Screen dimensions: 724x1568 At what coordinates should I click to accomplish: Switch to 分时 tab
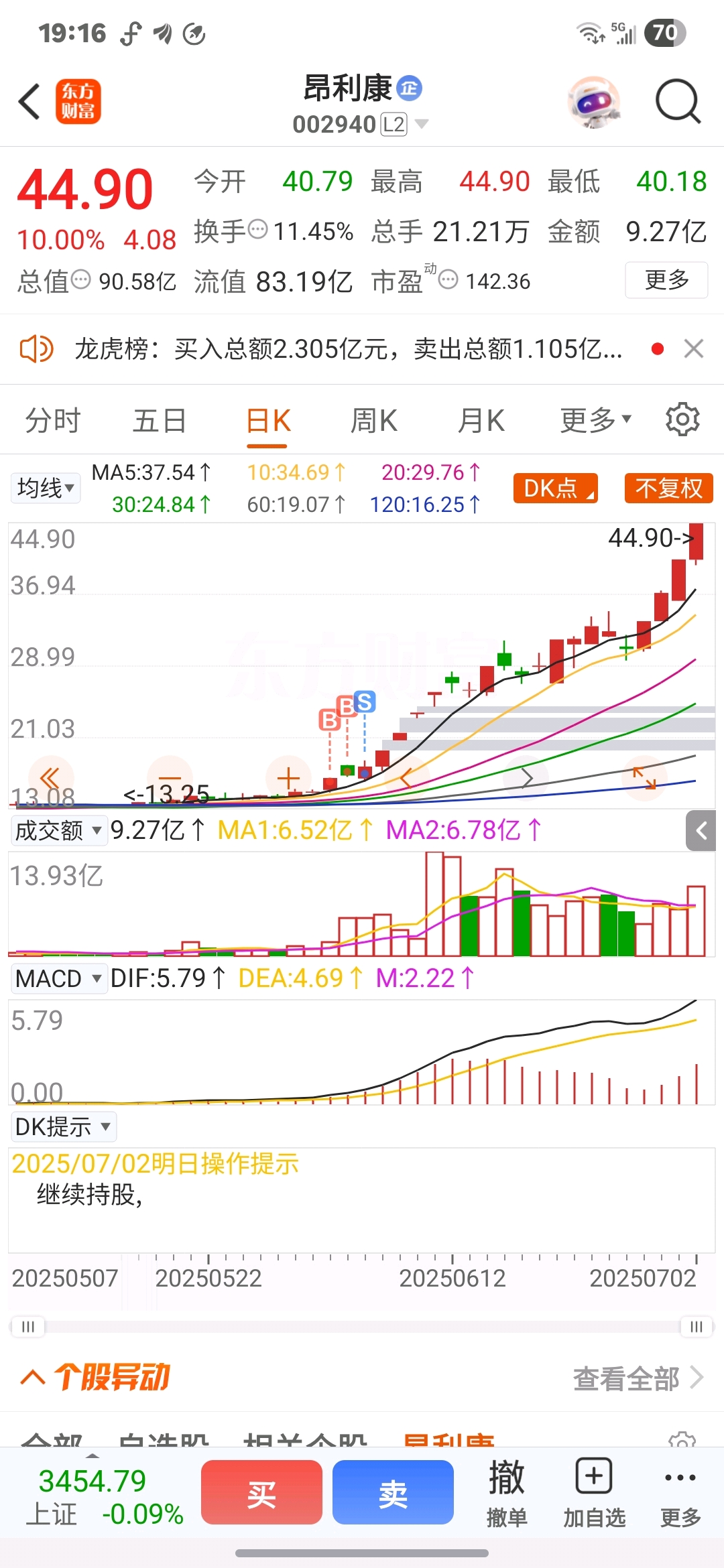(x=53, y=421)
